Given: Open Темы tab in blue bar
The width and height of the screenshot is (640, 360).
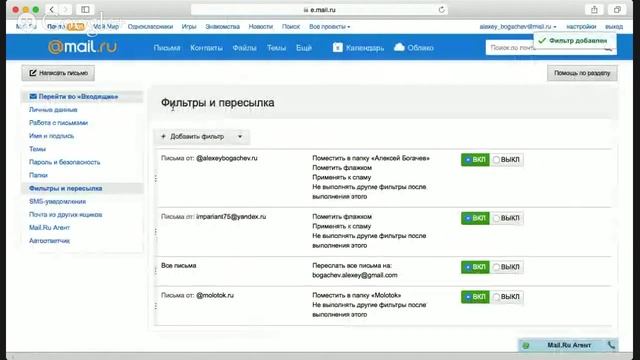Looking at the screenshot, I should (276, 48).
